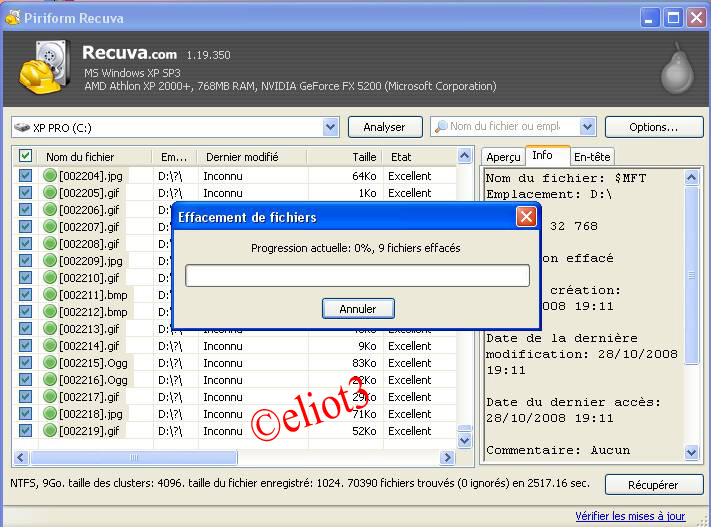Click the green status icon of [002204].jpg
Image resolution: width=711 pixels, height=527 pixels.
click(x=49, y=176)
